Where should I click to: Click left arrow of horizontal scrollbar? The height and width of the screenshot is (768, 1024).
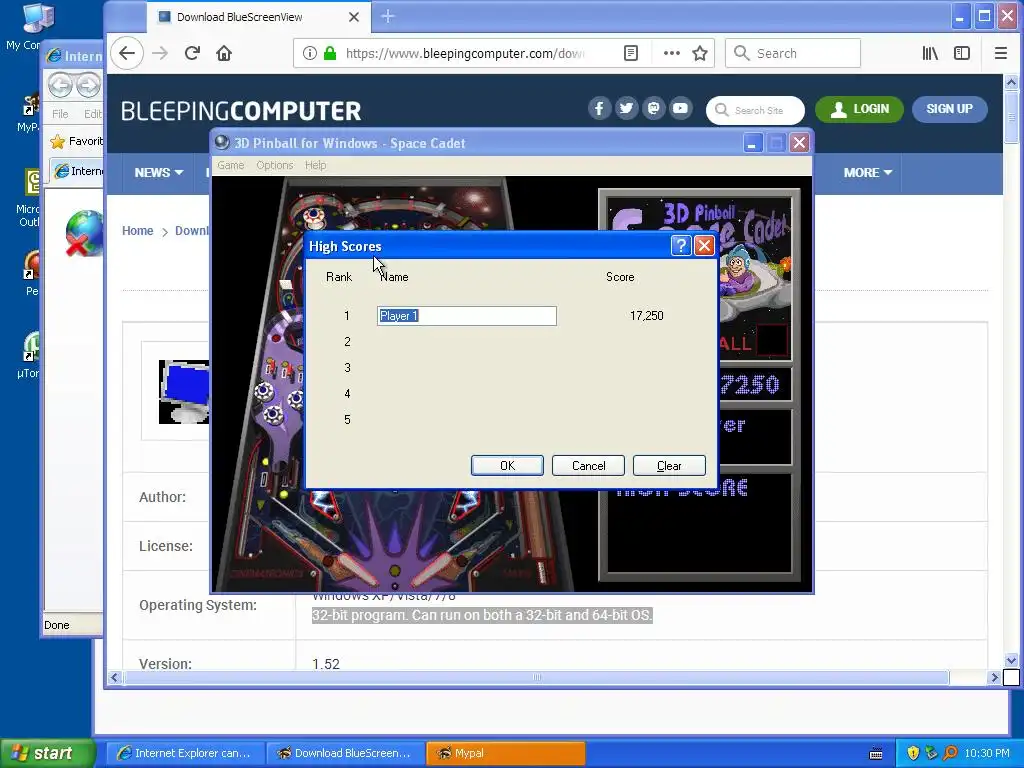pos(114,677)
